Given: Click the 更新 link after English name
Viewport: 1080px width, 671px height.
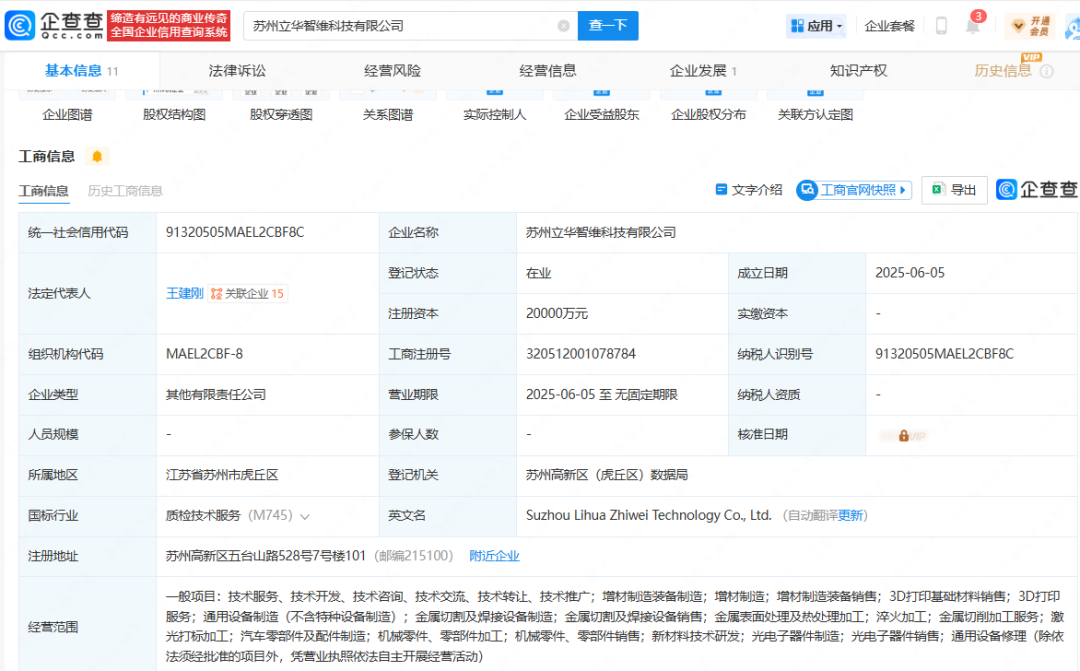Looking at the screenshot, I should (850, 515).
